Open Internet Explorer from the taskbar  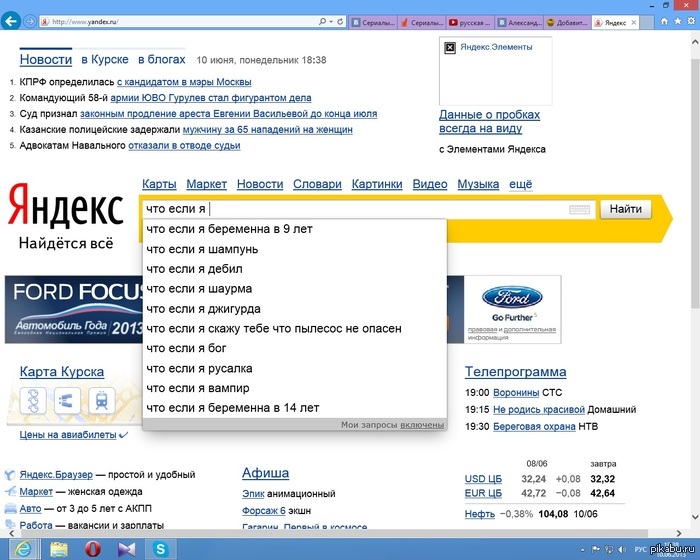[22, 549]
